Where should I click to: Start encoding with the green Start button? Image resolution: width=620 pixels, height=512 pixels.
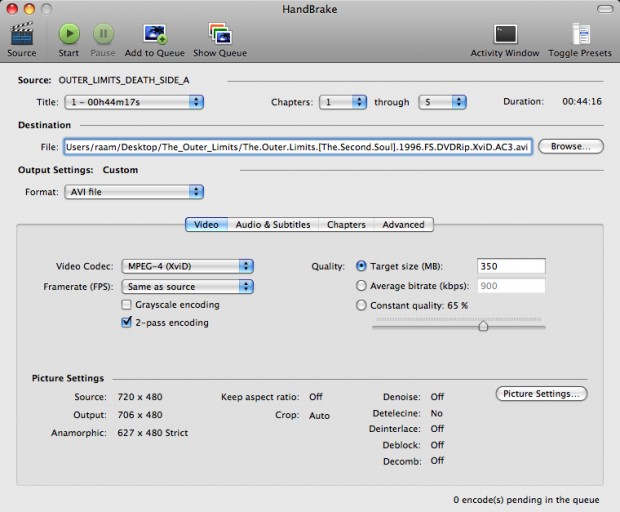tap(69, 34)
